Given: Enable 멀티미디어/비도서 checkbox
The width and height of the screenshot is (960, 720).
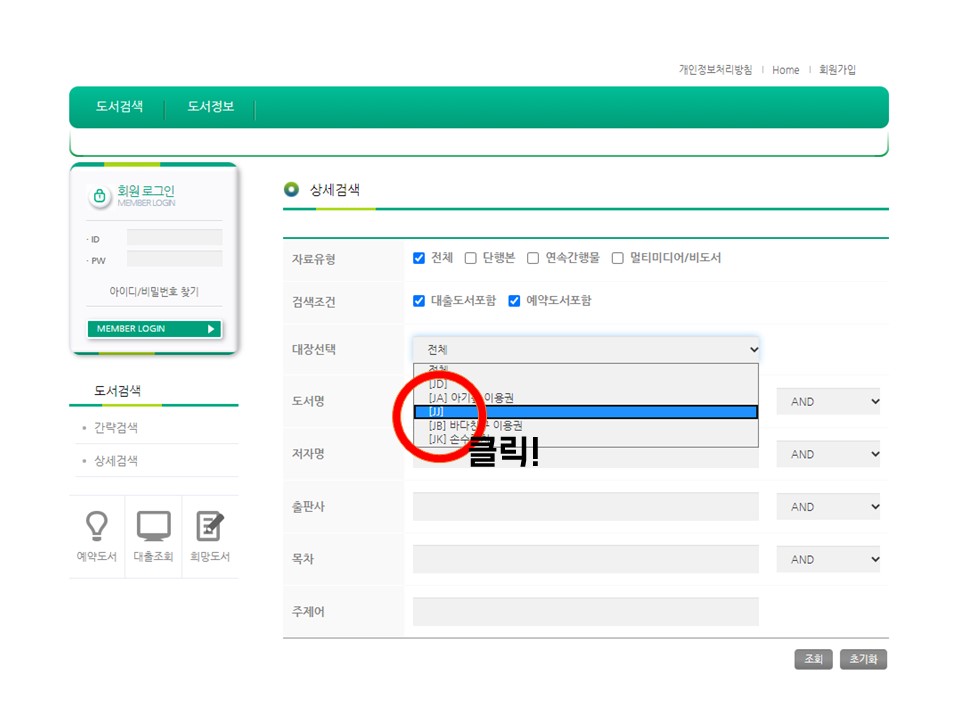Looking at the screenshot, I should [618, 258].
